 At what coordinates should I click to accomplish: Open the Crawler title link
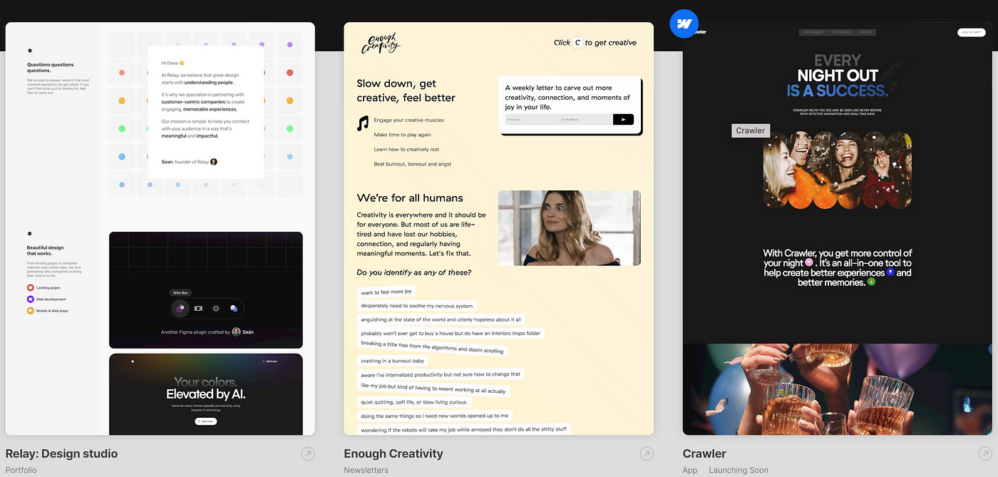point(704,453)
